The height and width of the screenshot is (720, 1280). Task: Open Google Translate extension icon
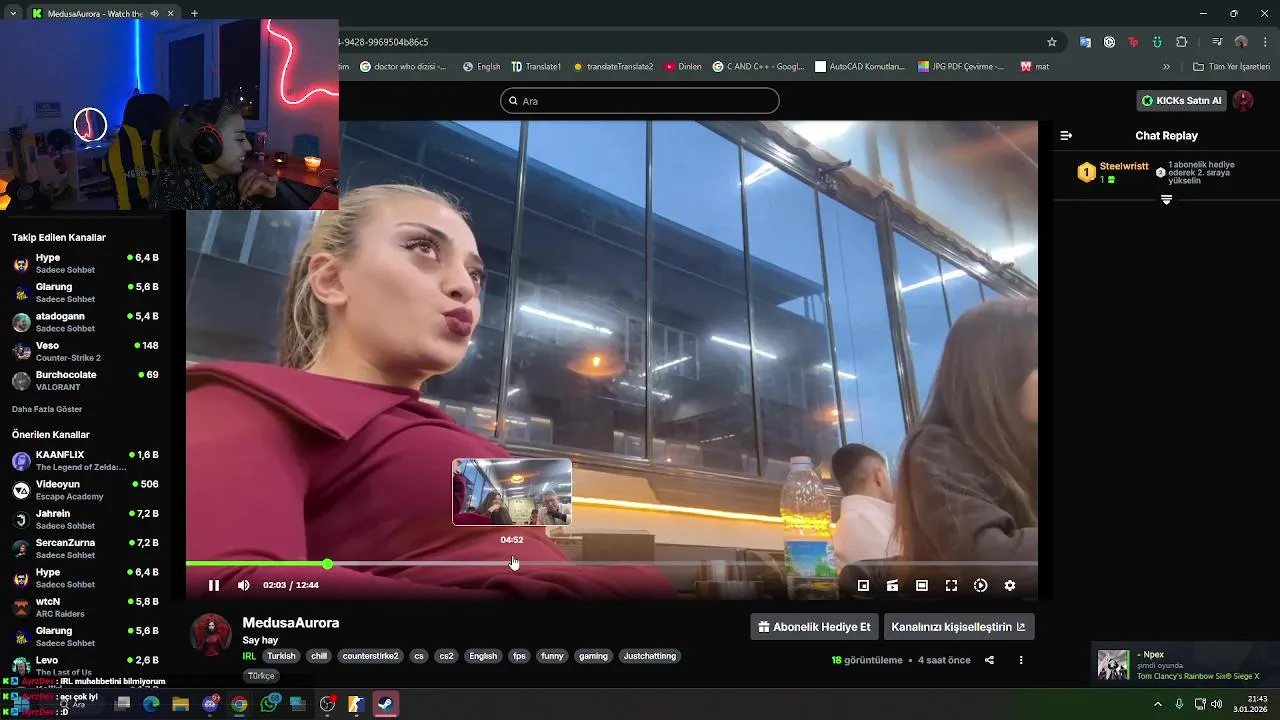pyautogui.click(x=1085, y=42)
